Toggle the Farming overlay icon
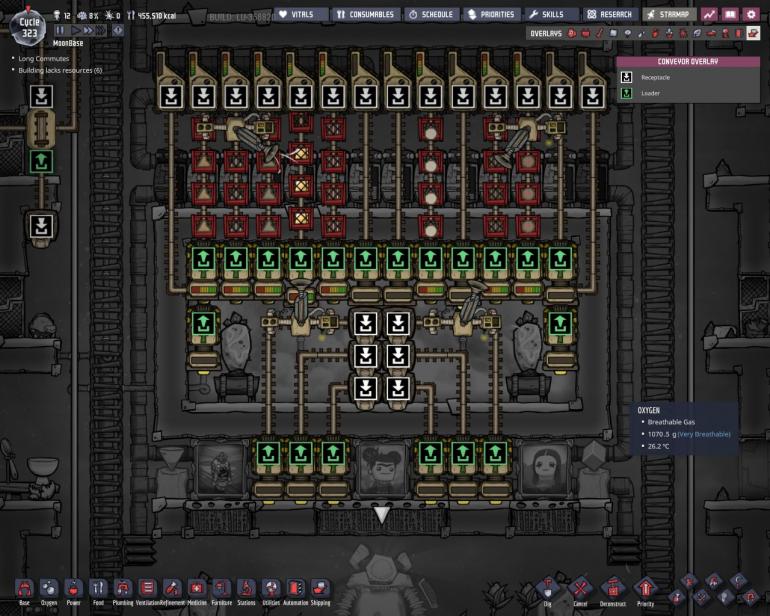Screen dimensions: 770x616 coord(697,33)
